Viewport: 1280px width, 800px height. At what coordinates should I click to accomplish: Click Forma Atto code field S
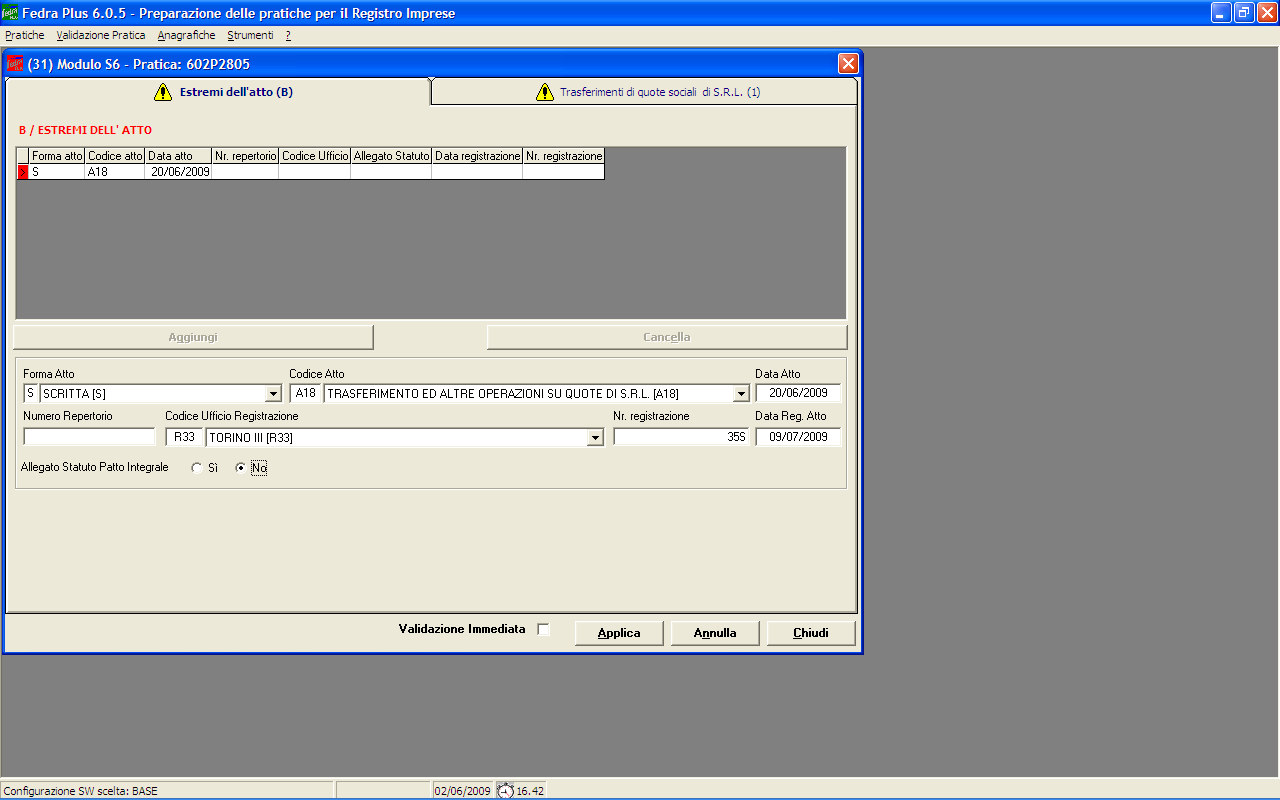pyautogui.click(x=30, y=394)
